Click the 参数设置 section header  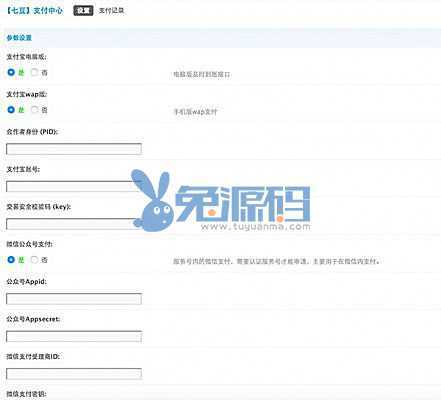coord(19,38)
